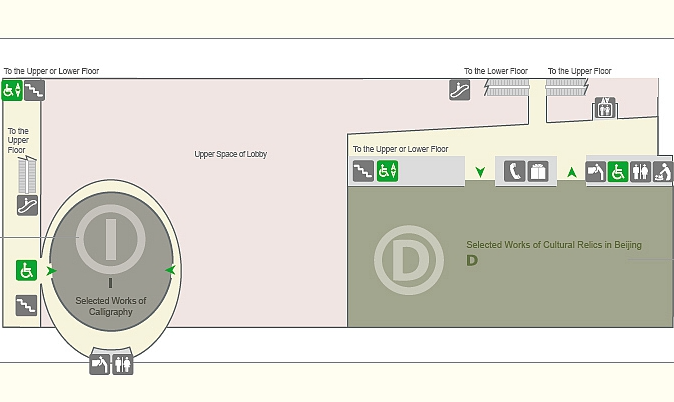Click the green up arrow at hall D exit

pos(572,172)
